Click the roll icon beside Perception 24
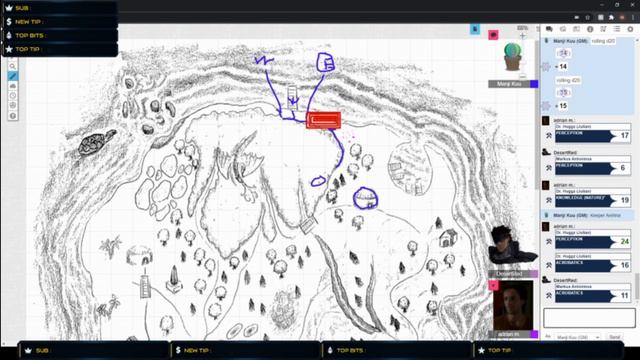This screenshot has width=640, height=360. coord(549,241)
